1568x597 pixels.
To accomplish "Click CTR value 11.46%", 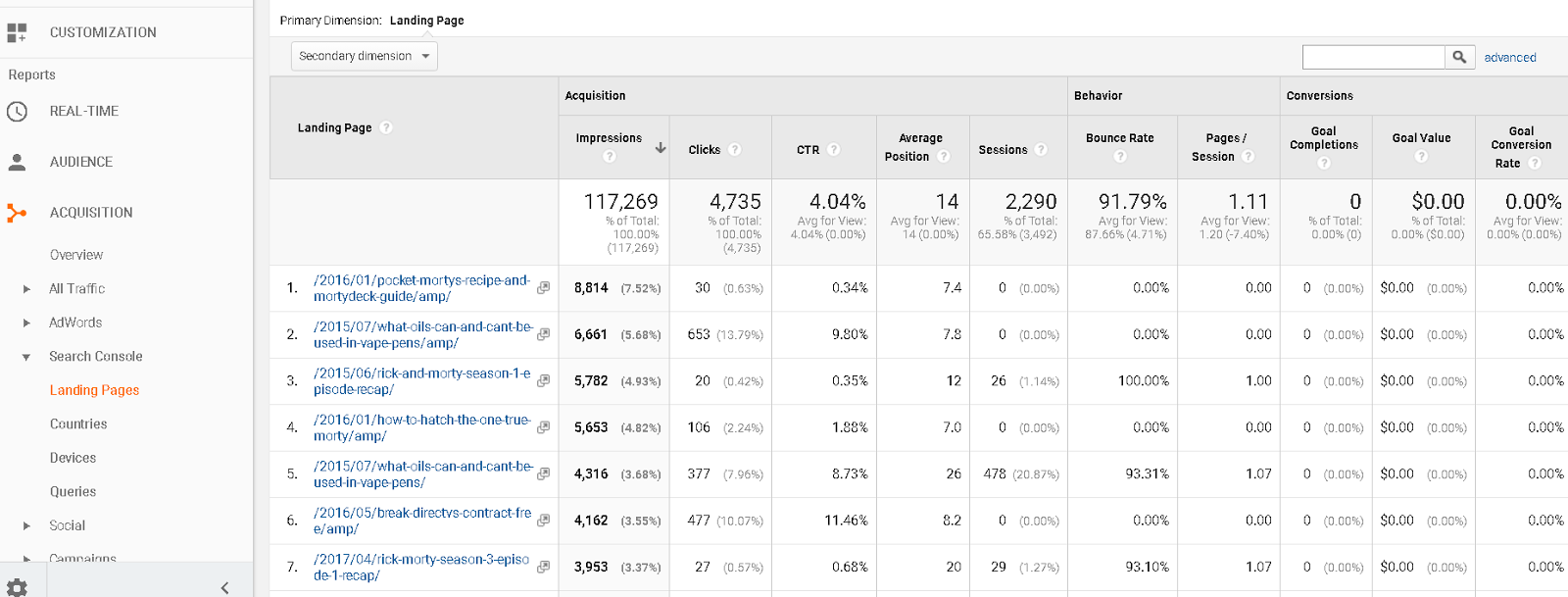I will [846, 521].
